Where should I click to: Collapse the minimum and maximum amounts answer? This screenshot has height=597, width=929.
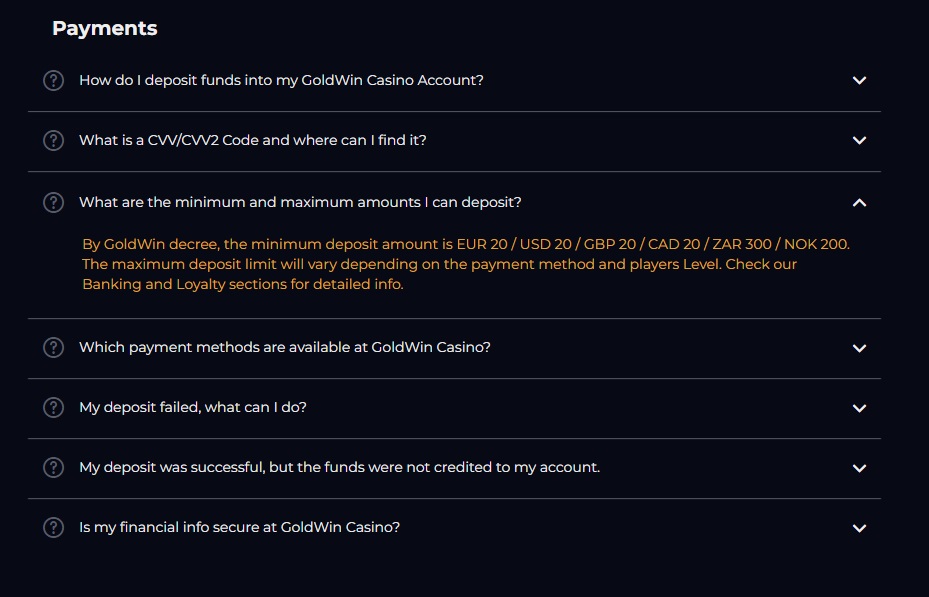pos(859,202)
